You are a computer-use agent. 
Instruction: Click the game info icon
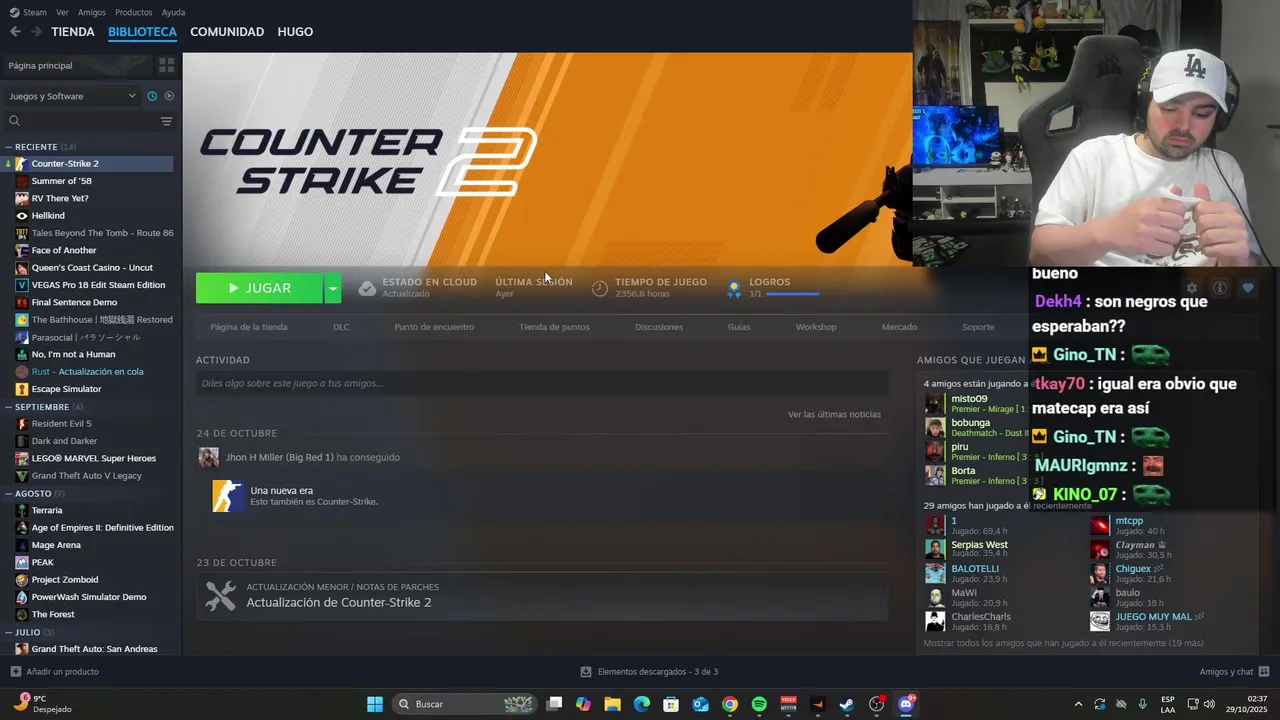[x=1219, y=288]
